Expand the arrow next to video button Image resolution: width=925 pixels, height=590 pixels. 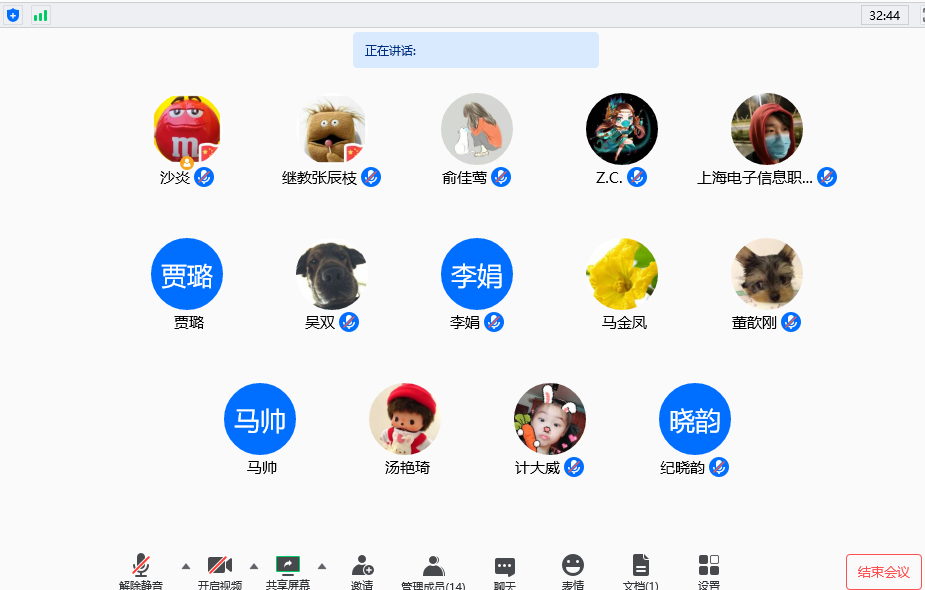pos(254,565)
